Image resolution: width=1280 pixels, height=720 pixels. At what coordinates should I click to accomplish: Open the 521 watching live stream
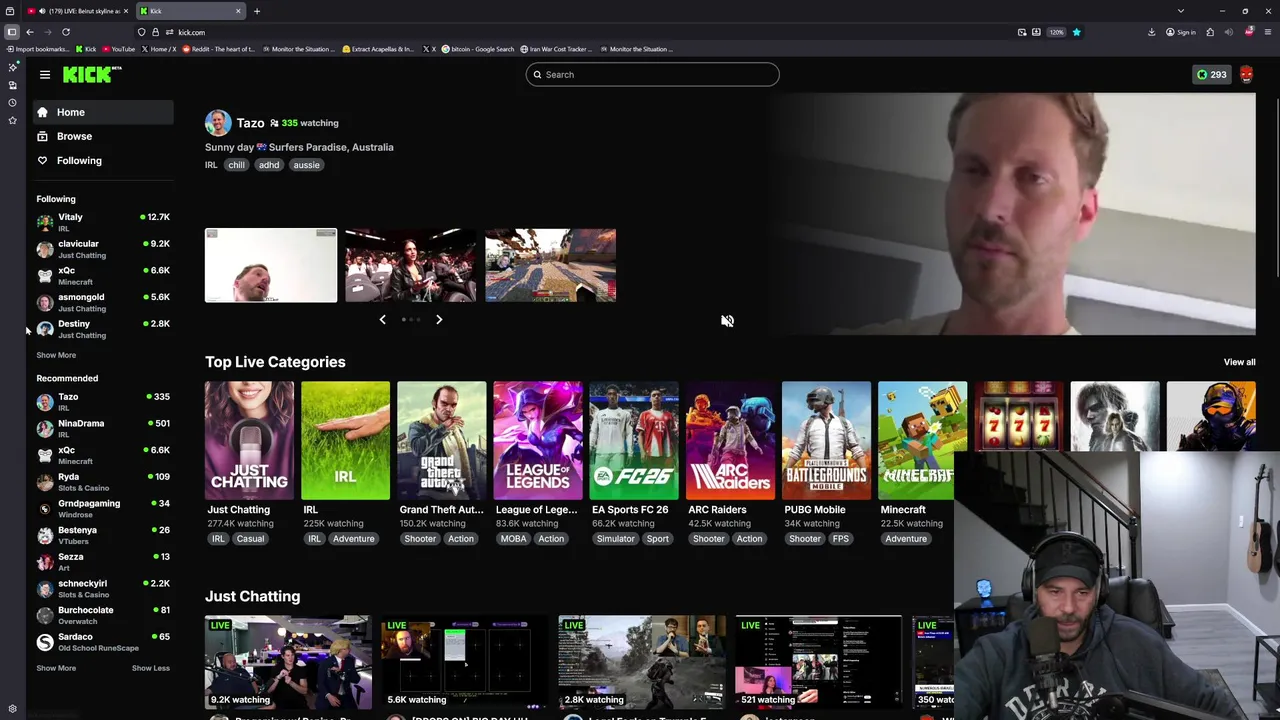click(x=818, y=662)
